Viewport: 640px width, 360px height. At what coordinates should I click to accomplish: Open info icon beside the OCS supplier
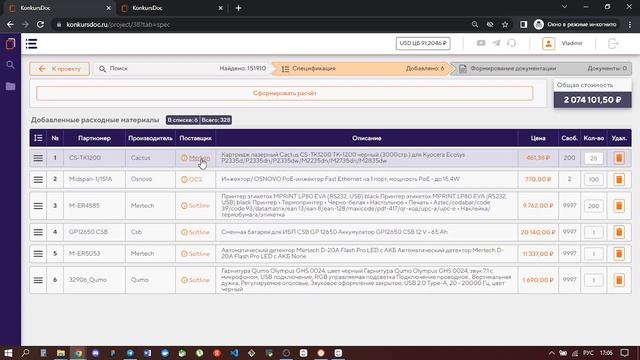184,179
